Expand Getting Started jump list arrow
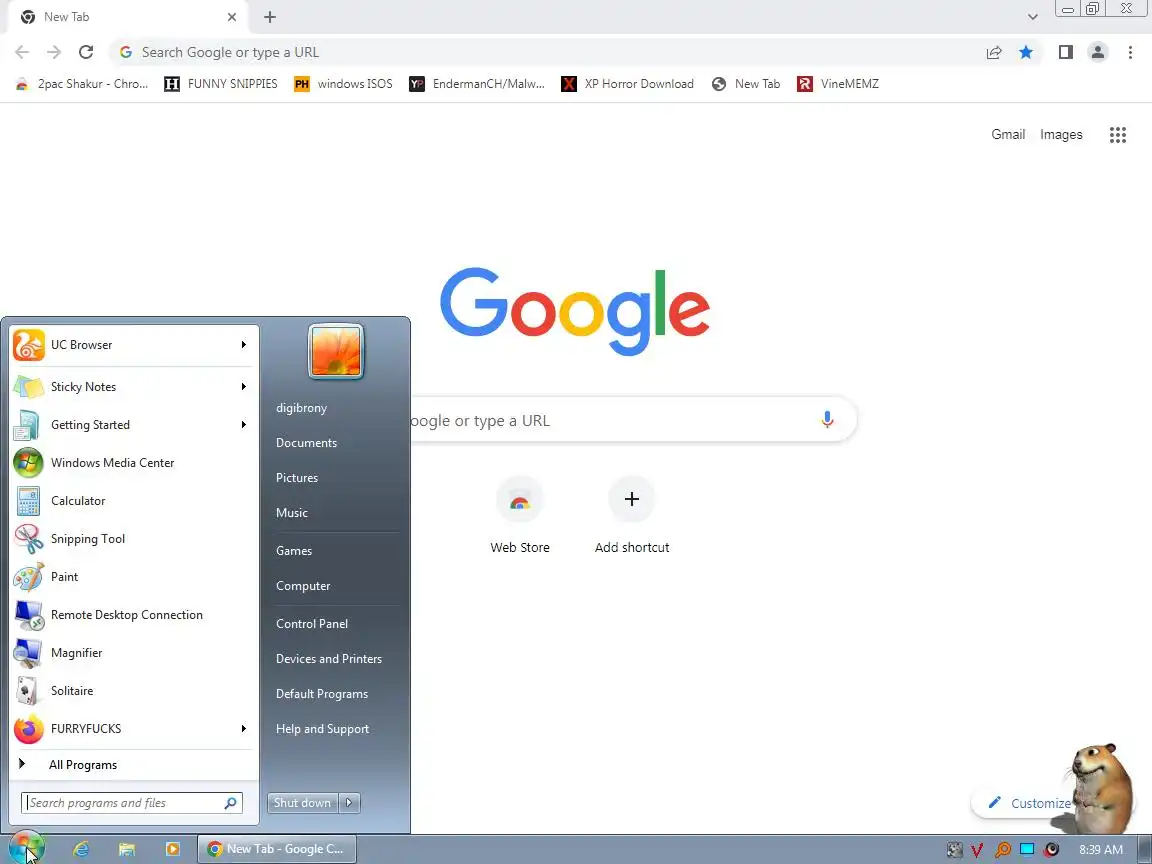The image size is (1152, 864). (244, 425)
